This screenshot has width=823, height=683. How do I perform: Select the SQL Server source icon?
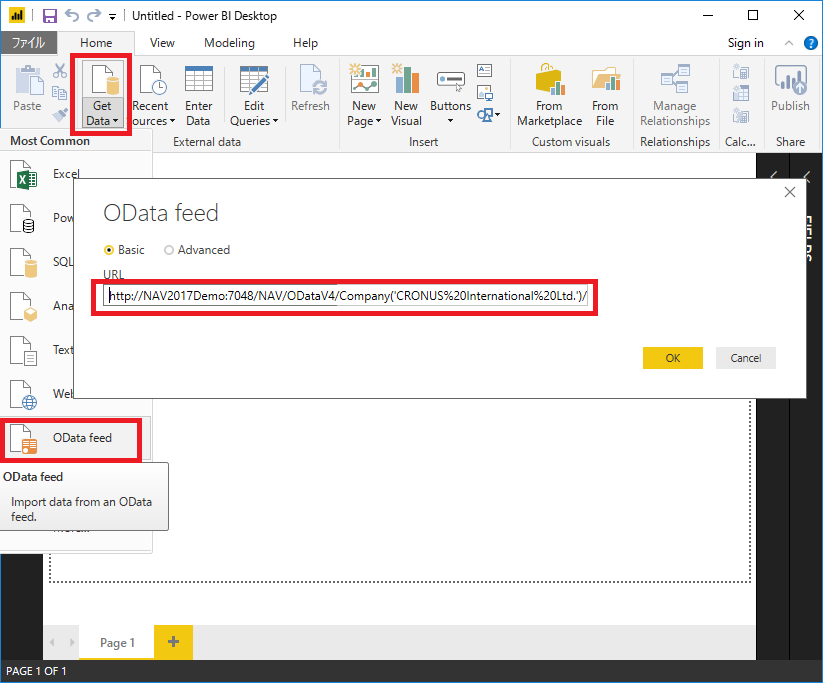tap(23, 262)
